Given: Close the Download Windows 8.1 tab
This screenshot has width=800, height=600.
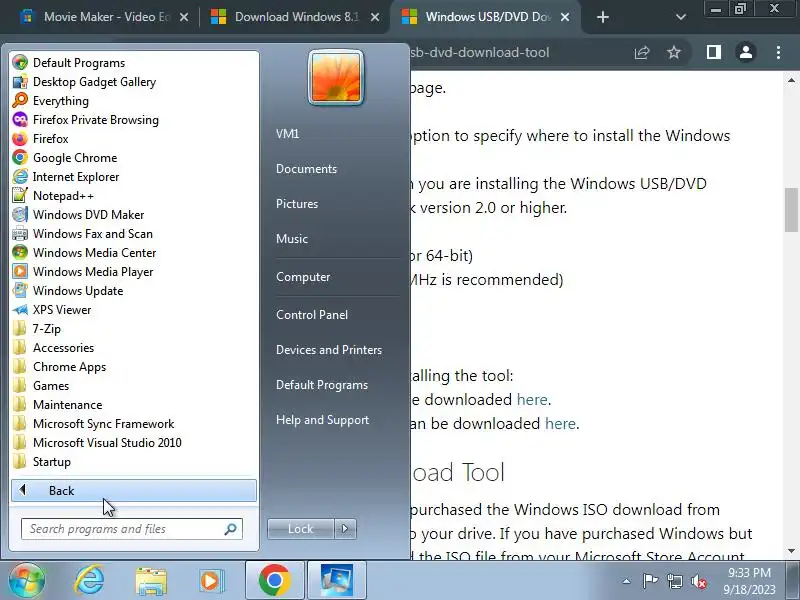Looking at the screenshot, I should (374, 17).
